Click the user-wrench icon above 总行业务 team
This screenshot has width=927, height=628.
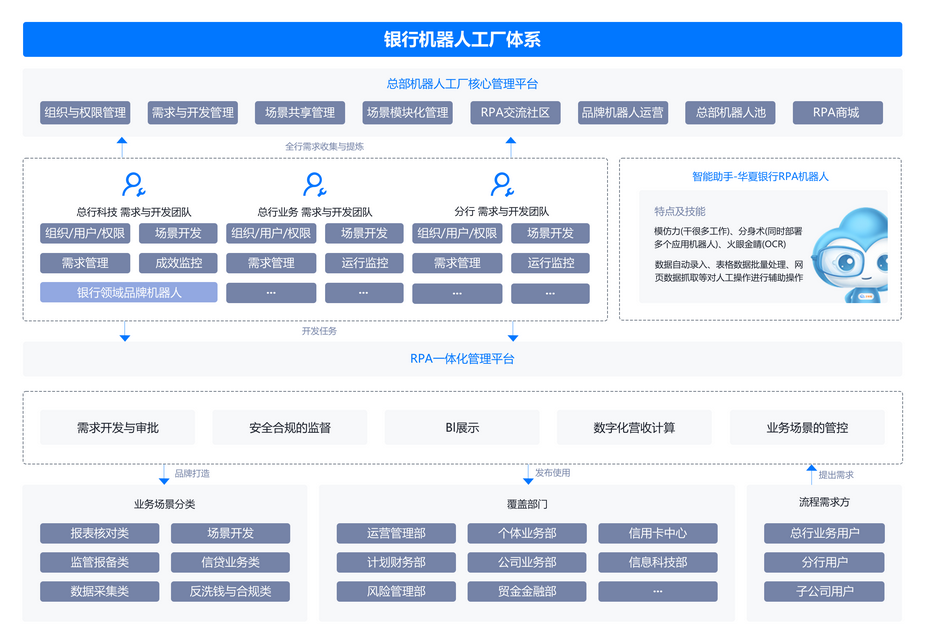pyautogui.click(x=315, y=185)
